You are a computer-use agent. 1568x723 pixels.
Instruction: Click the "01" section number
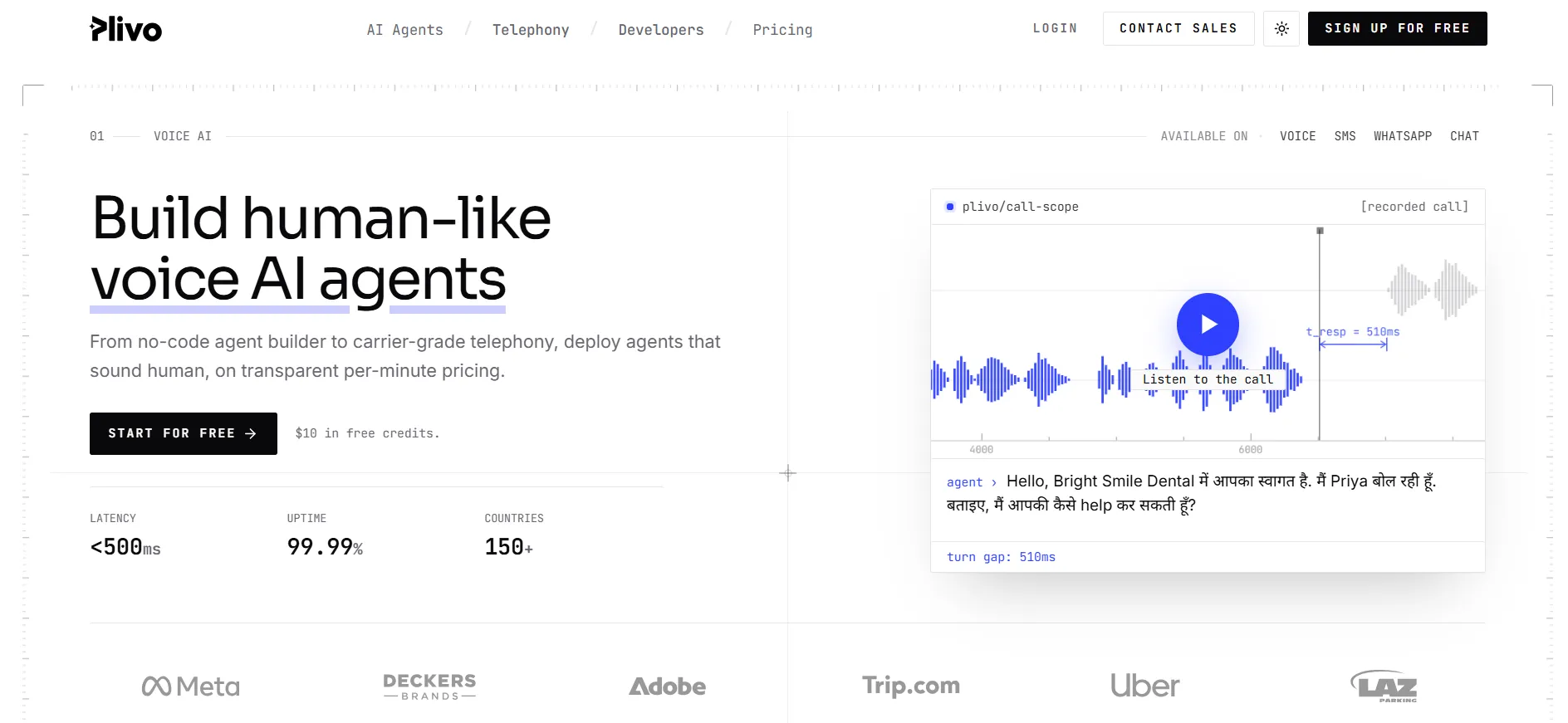(x=97, y=136)
